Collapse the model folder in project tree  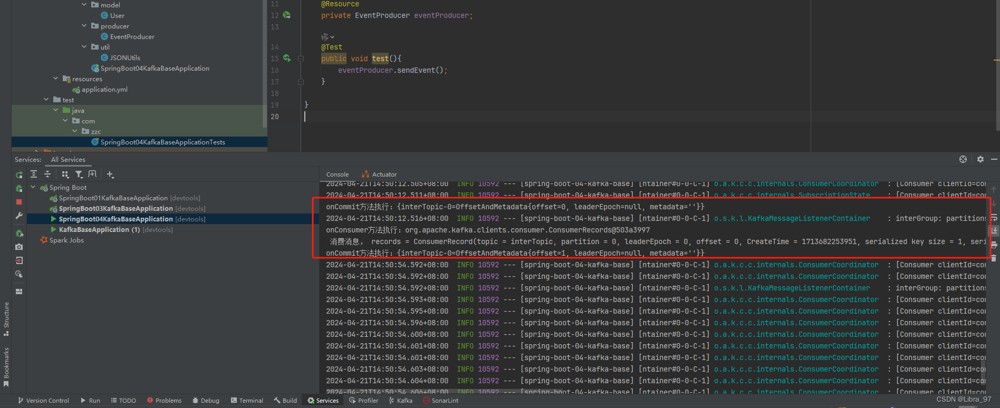tap(84, 4)
